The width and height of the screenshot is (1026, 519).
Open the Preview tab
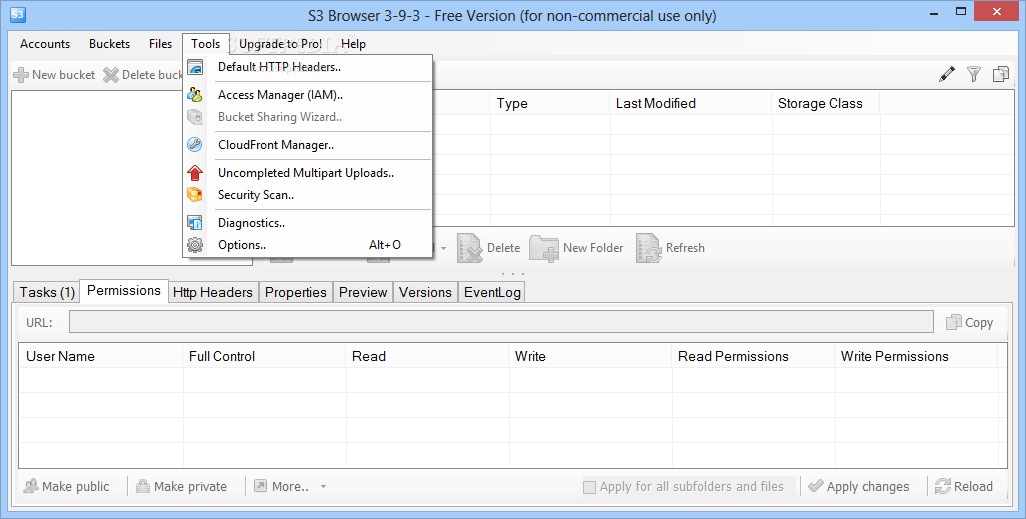point(363,293)
